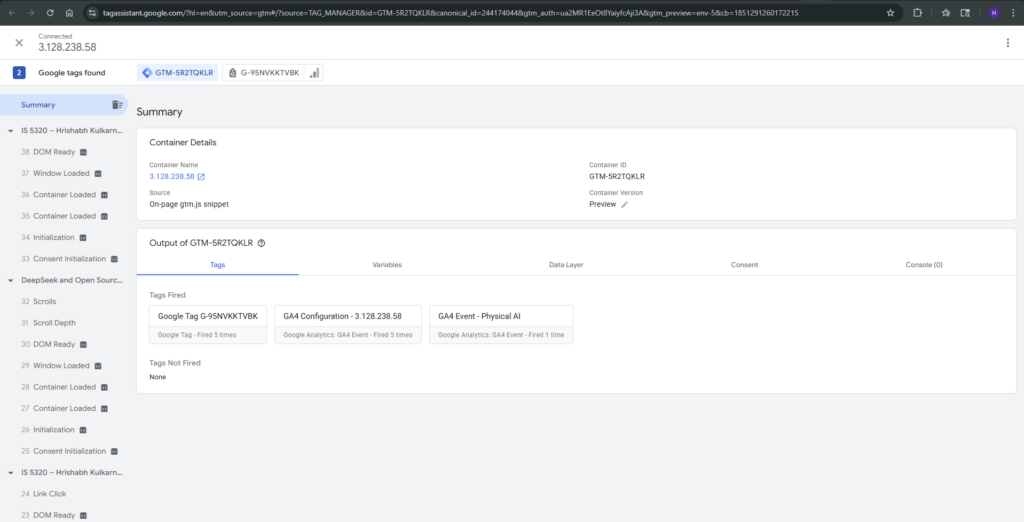Switch to the Console (0) tab

[x=923, y=265]
